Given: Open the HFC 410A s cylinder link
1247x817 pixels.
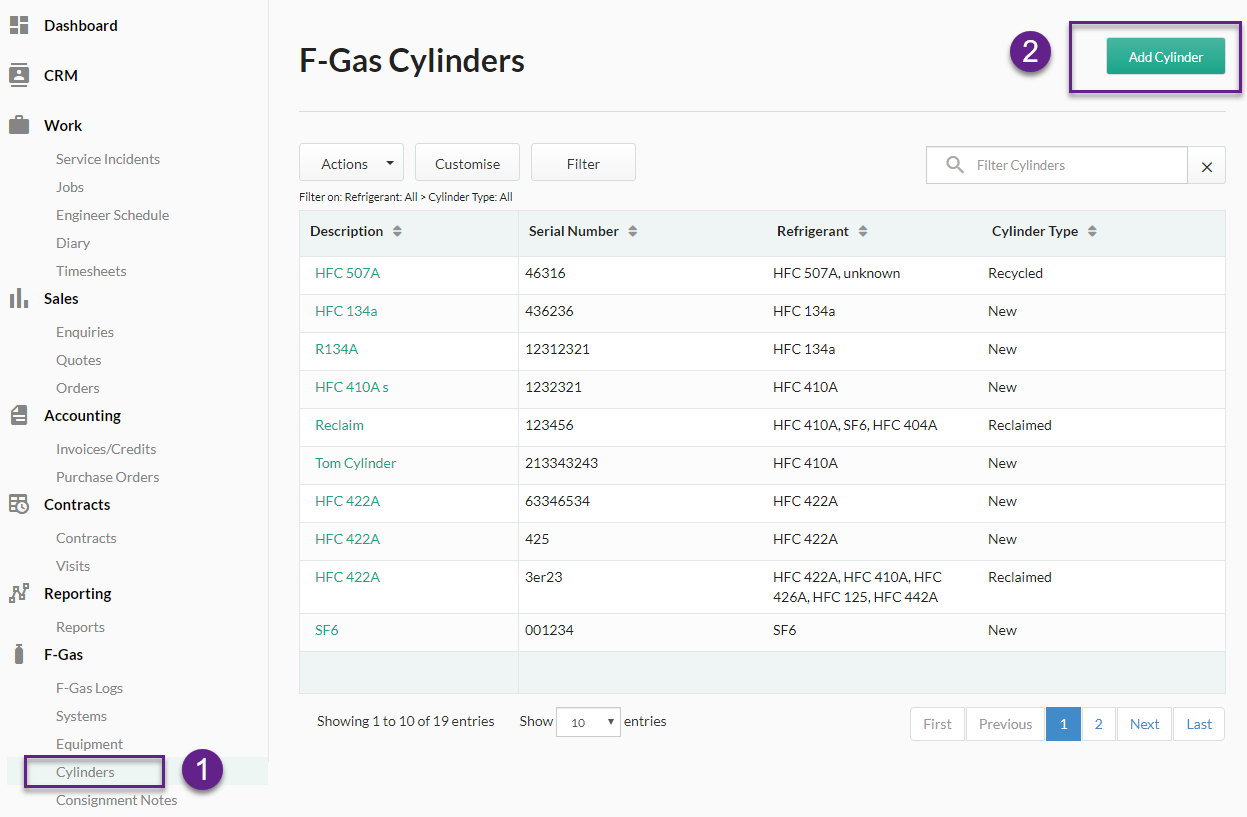Looking at the screenshot, I should [x=352, y=387].
